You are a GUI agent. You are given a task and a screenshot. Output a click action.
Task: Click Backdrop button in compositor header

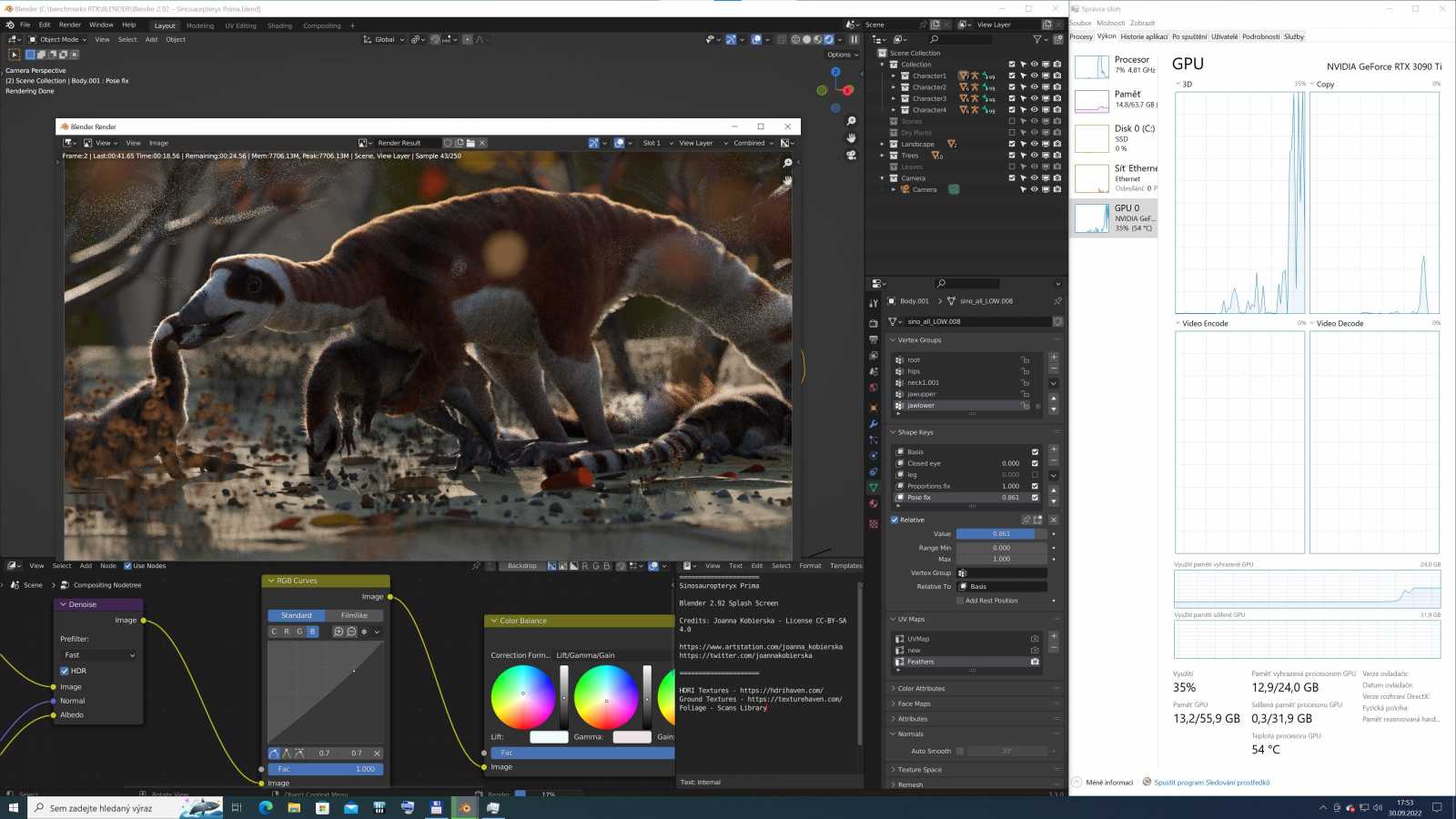(521, 566)
